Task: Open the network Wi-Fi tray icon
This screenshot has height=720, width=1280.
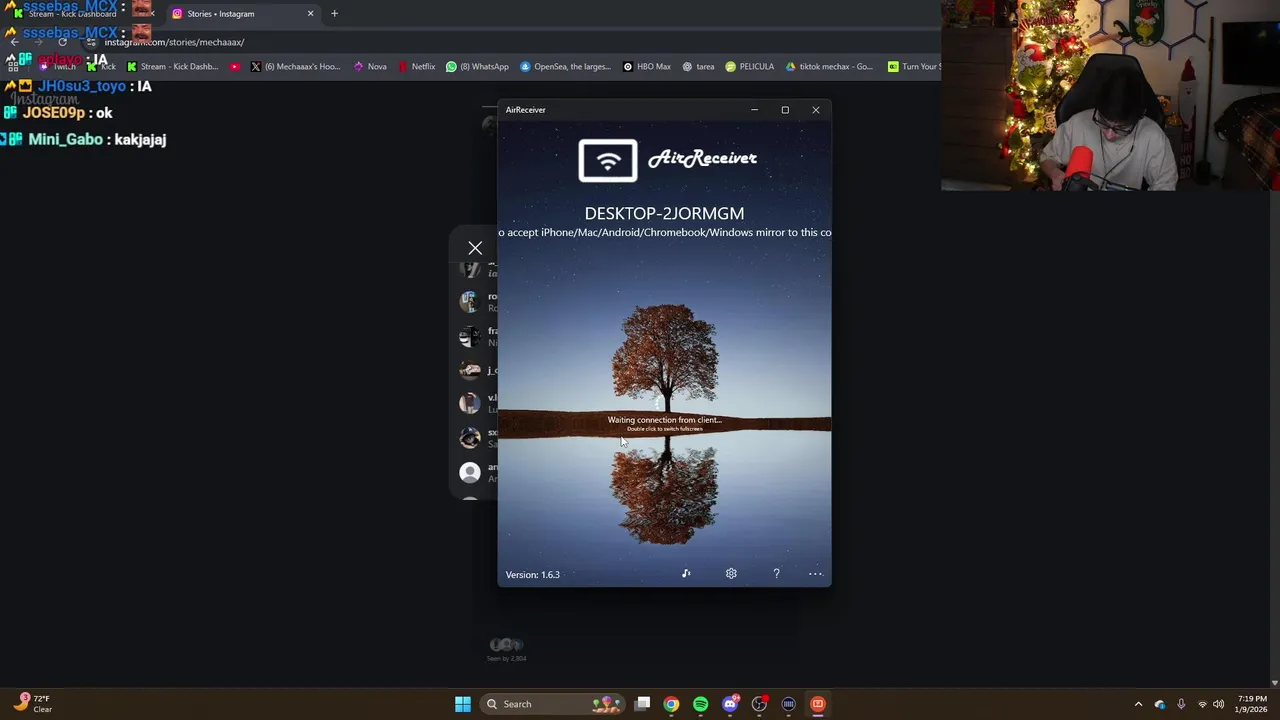Action: tap(1202, 704)
